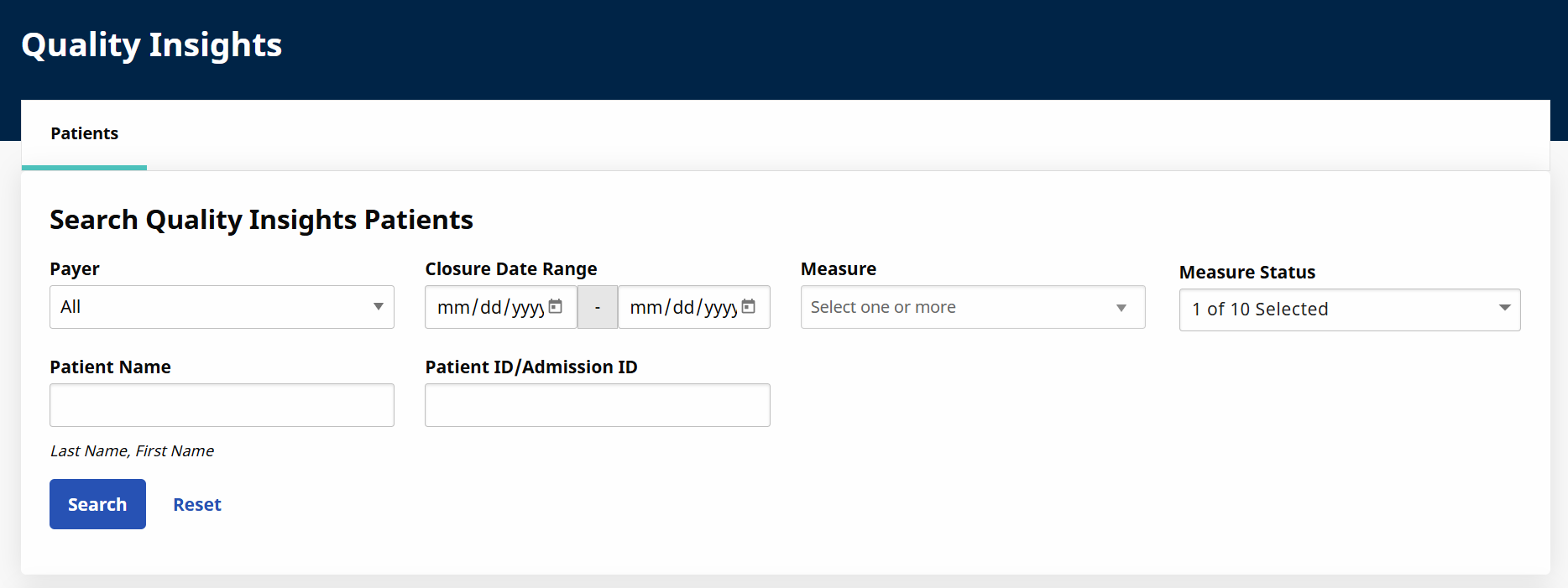Open the '1 of 10 Selected' dropdown

[1335, 310]
